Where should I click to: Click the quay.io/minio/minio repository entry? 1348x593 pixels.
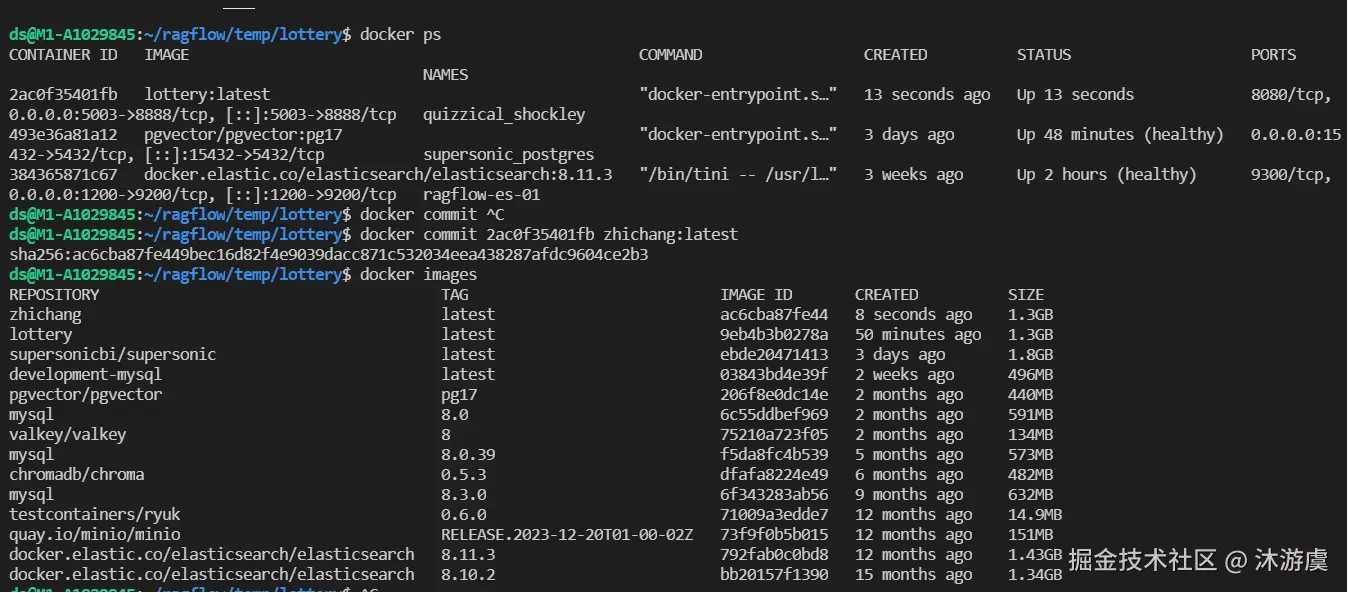94,534
